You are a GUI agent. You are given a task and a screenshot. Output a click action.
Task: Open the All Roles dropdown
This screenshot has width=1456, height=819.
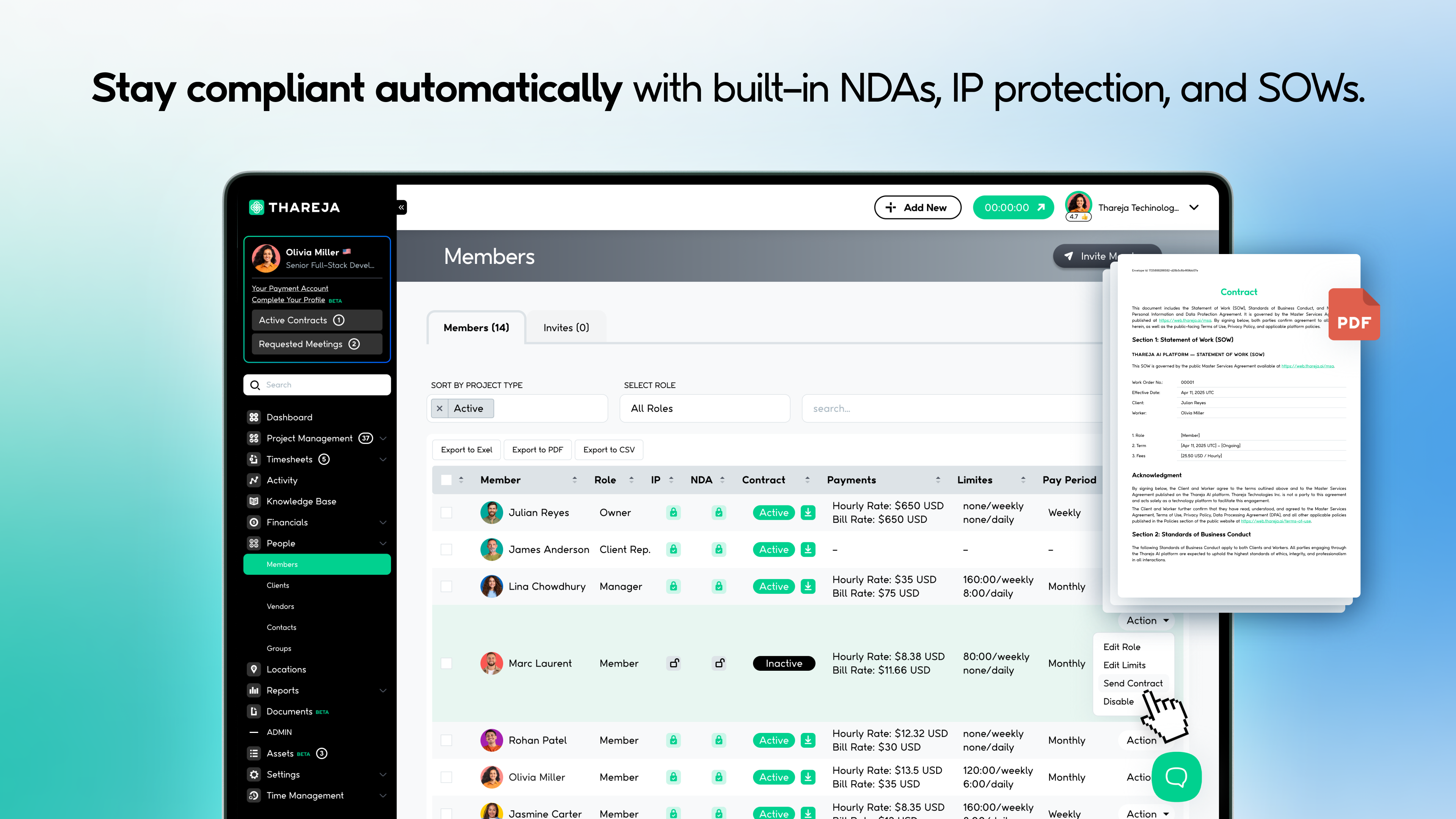click(704, 408)
